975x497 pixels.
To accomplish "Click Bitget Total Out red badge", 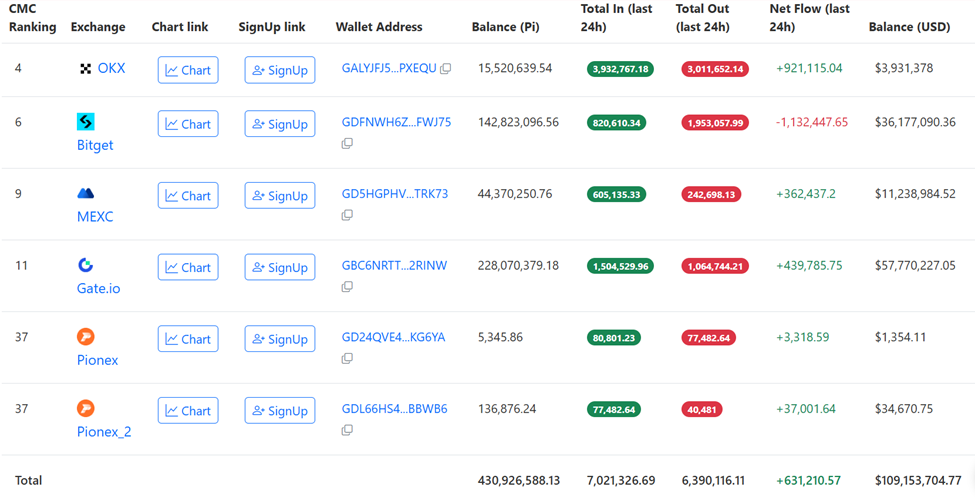I will pyautogui.click(x=714, y=123).
